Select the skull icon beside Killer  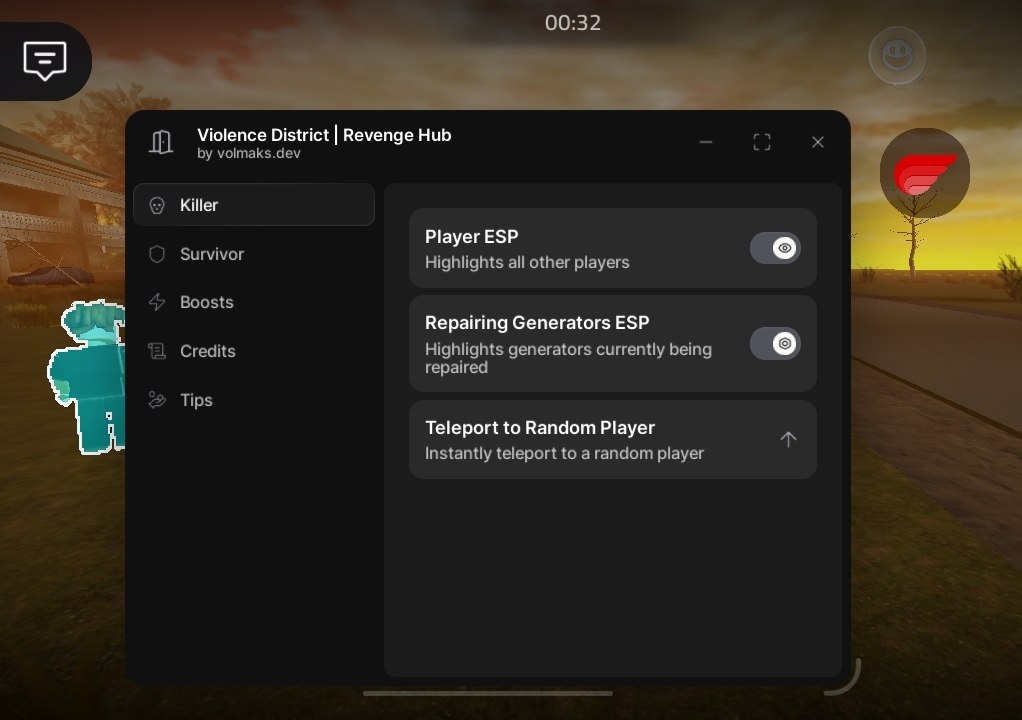156,205
